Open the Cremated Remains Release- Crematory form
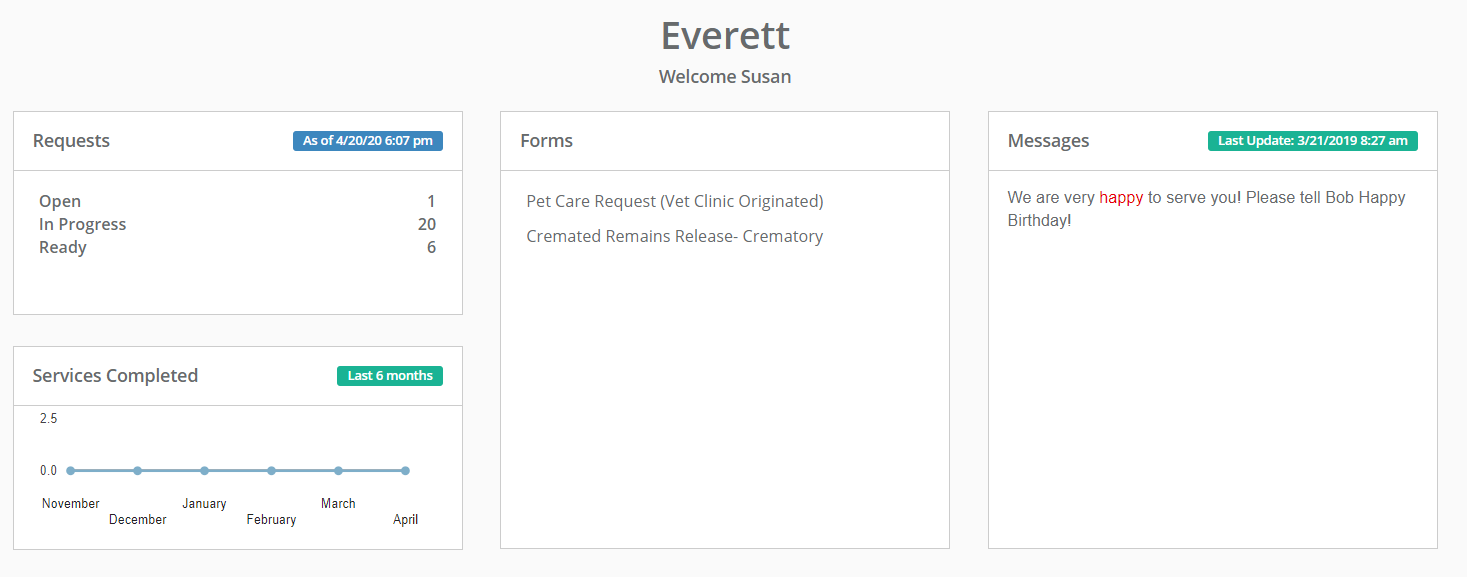The image size is (1467, 577). point(675,236)
